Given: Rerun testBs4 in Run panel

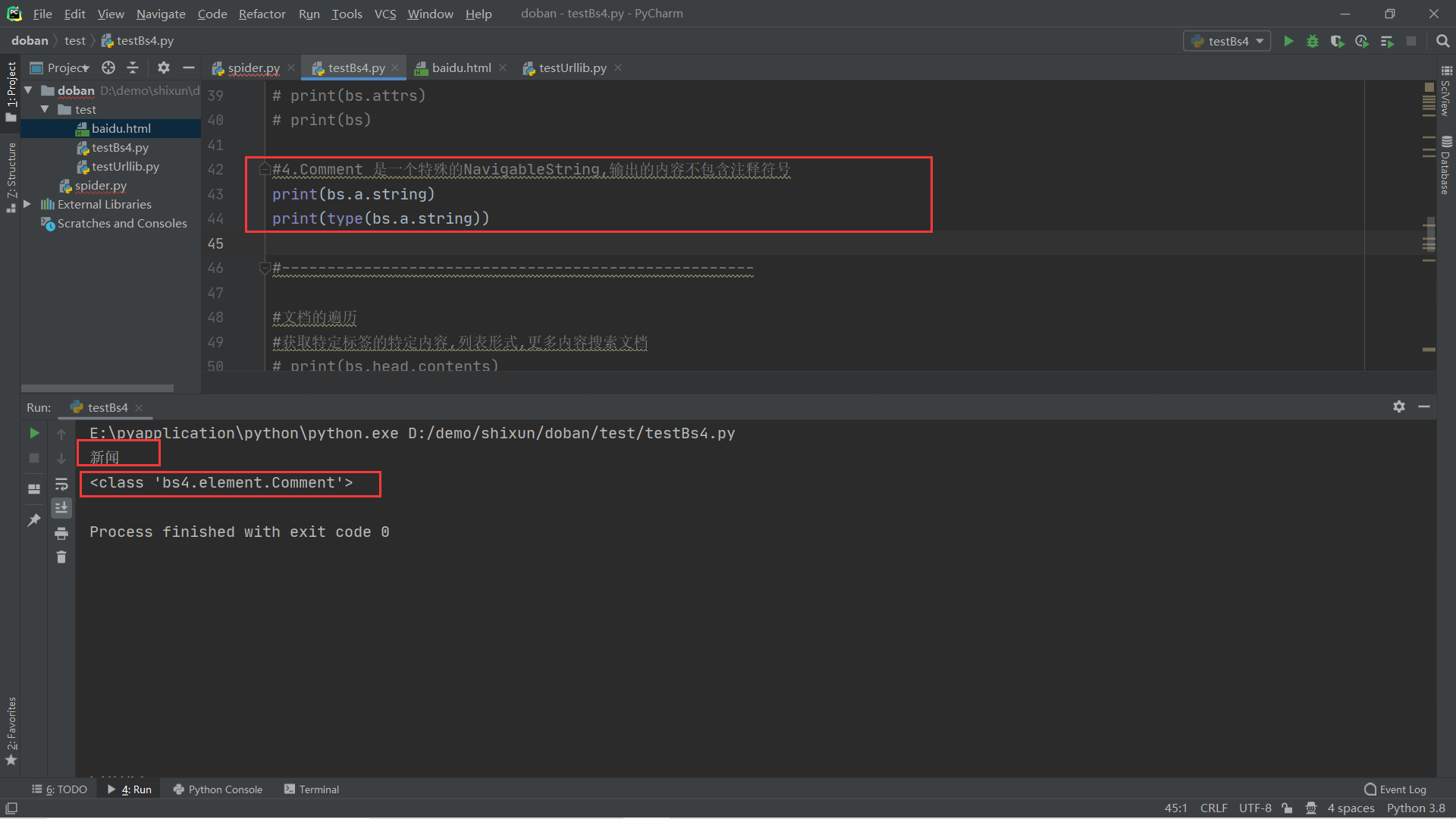Looking at the screenshot, I should pyautogui.click(x=34, y=433).
